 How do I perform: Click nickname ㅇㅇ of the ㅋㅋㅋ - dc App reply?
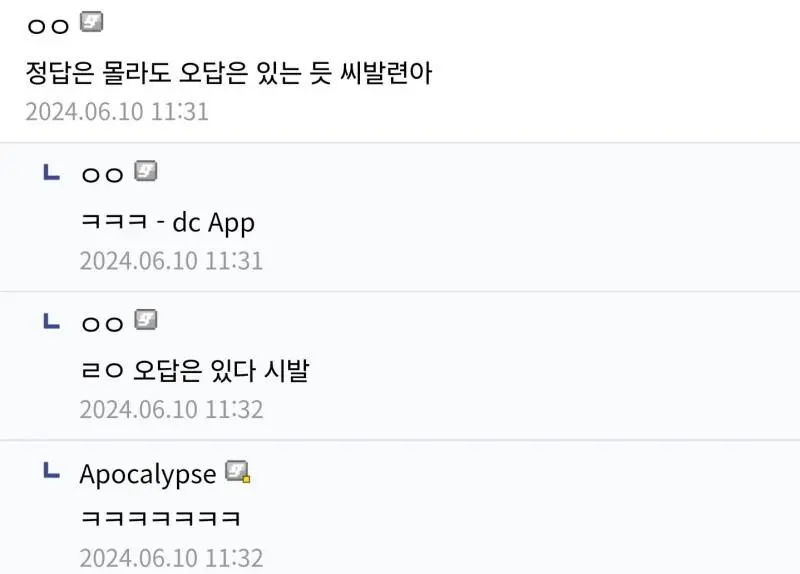tap(102, 175)
